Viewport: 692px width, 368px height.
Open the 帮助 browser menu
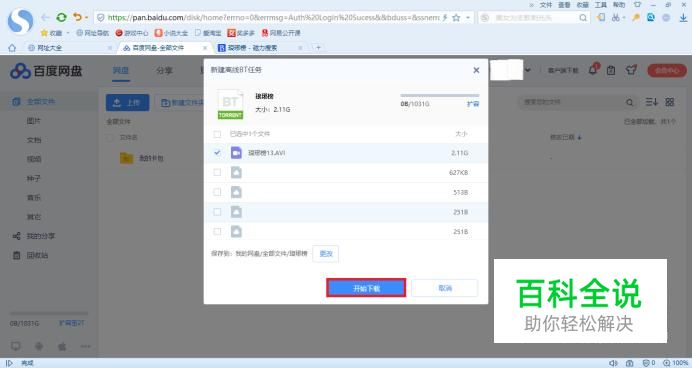click(x=619, y=5)
